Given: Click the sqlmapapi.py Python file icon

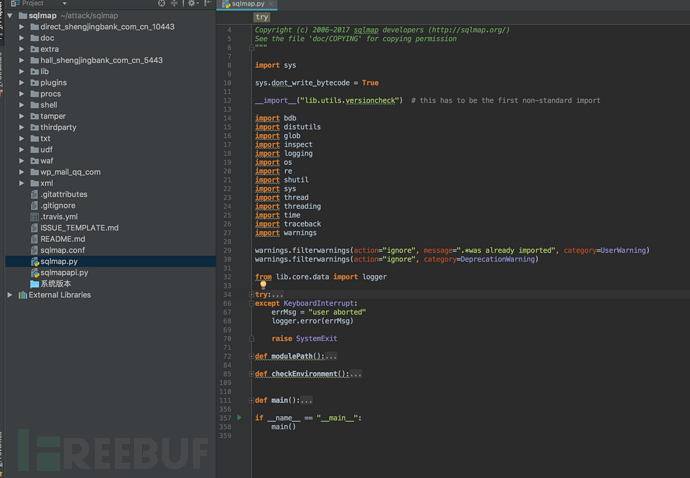Looking at the screenshot, I should (35, 273).
